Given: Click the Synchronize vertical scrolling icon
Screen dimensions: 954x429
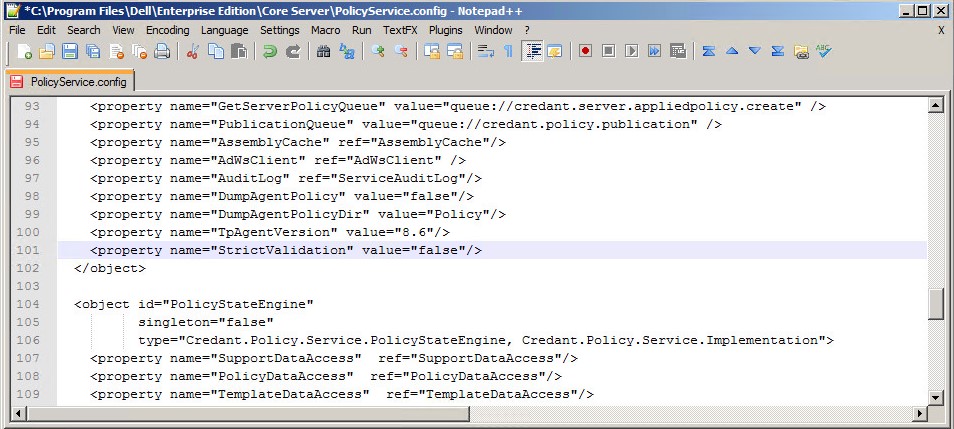Looking at the screenshot, I should click(432, 52).
